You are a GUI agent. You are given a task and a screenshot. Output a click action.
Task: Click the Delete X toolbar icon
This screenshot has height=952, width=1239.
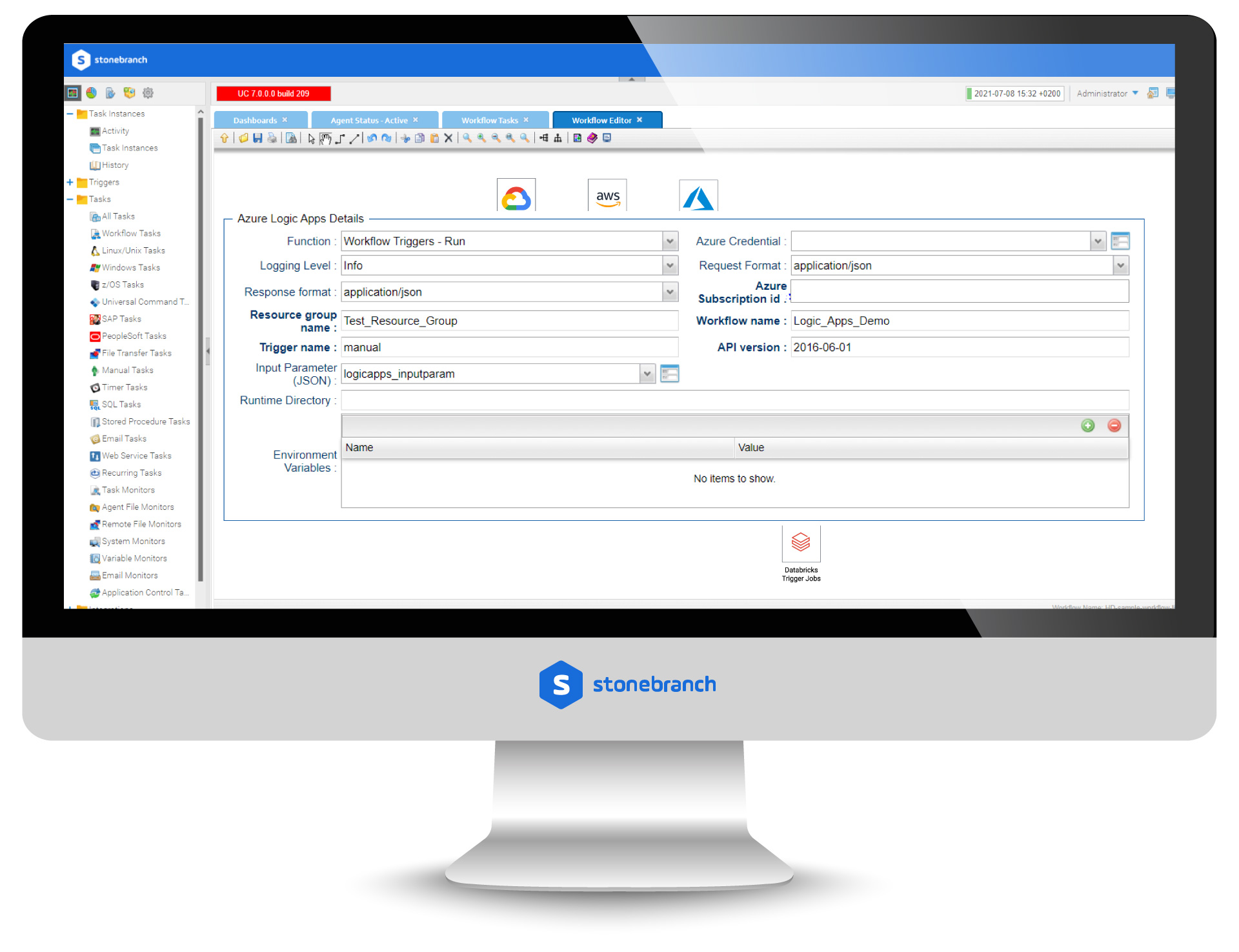pos(448,138)
